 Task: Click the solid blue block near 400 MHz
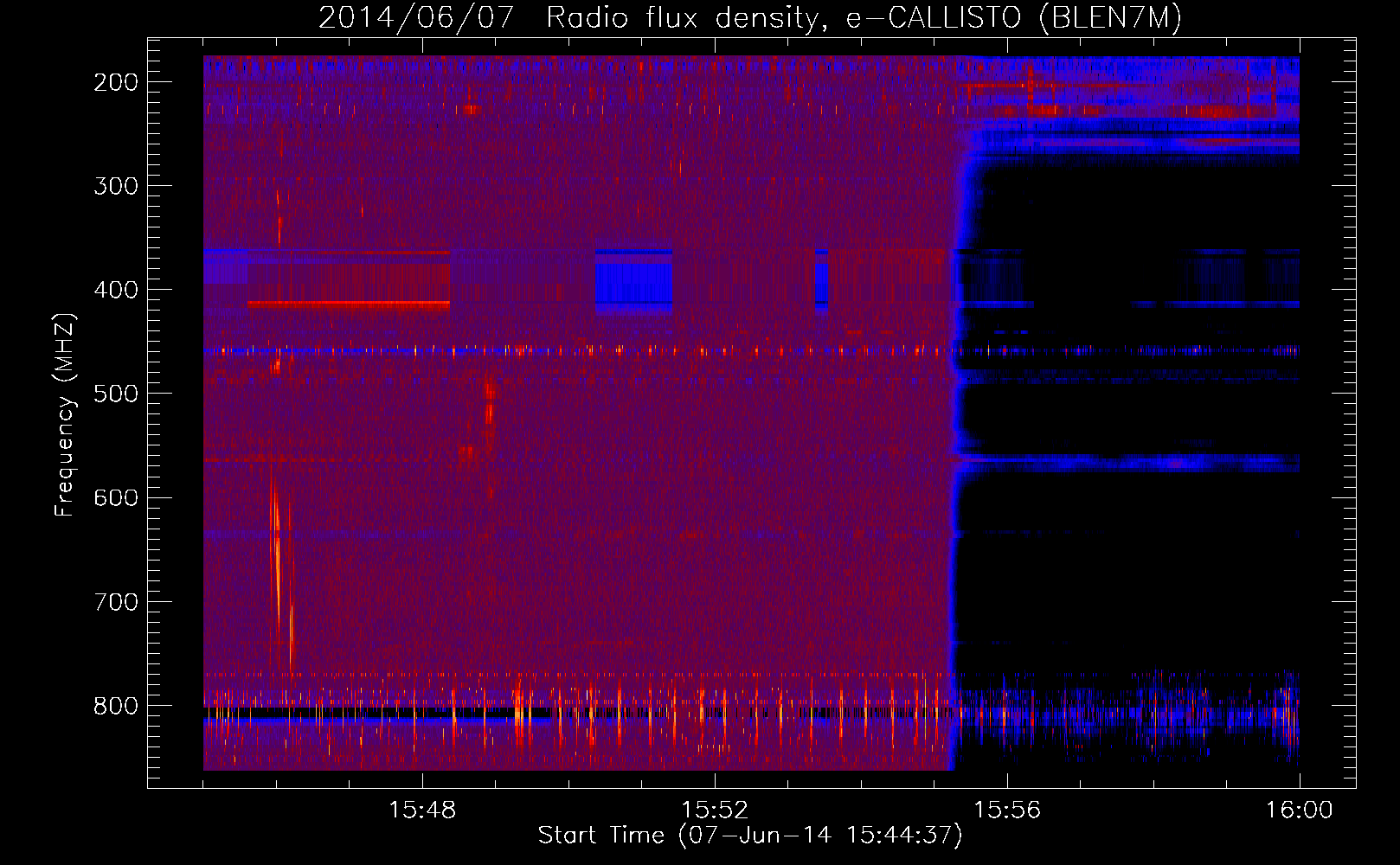[x=633, y=281]
